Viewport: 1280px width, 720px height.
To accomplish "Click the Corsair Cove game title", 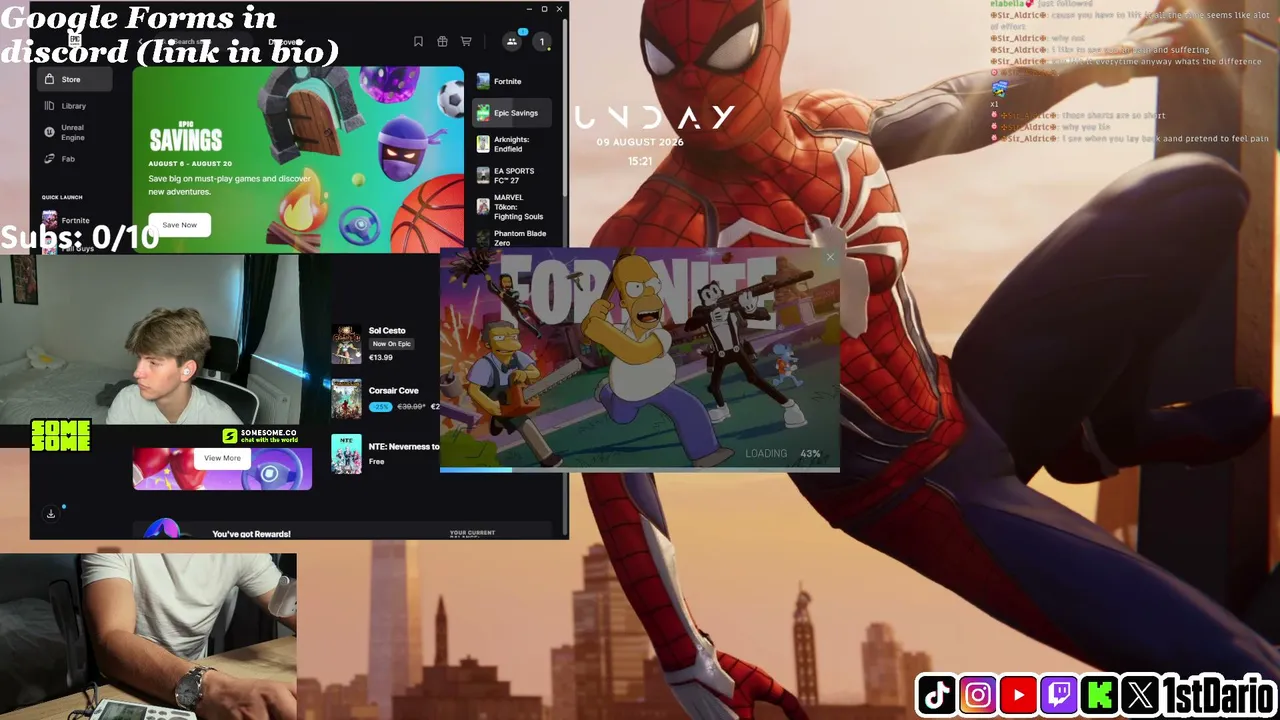I will [393, 391].
